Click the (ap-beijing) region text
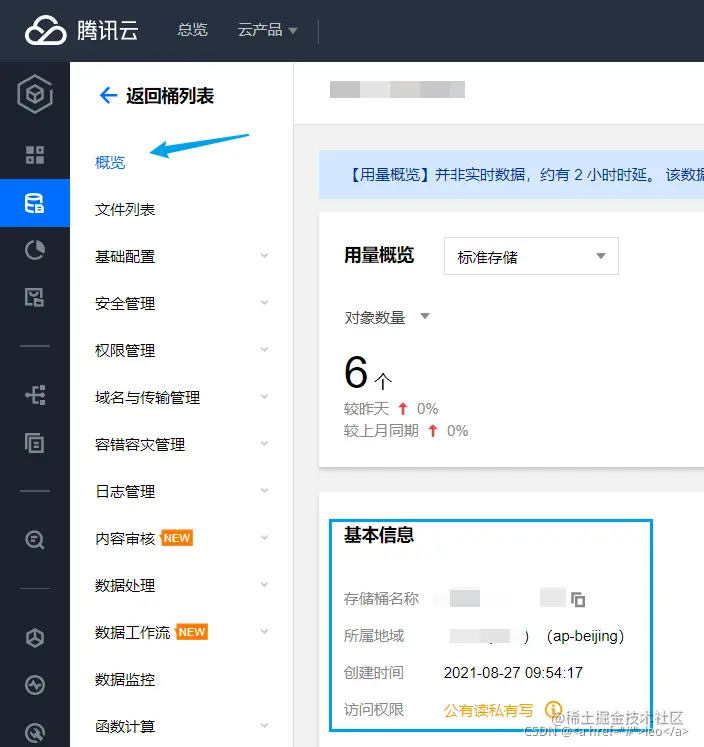 pyautogui.click(x=585, y=636)
